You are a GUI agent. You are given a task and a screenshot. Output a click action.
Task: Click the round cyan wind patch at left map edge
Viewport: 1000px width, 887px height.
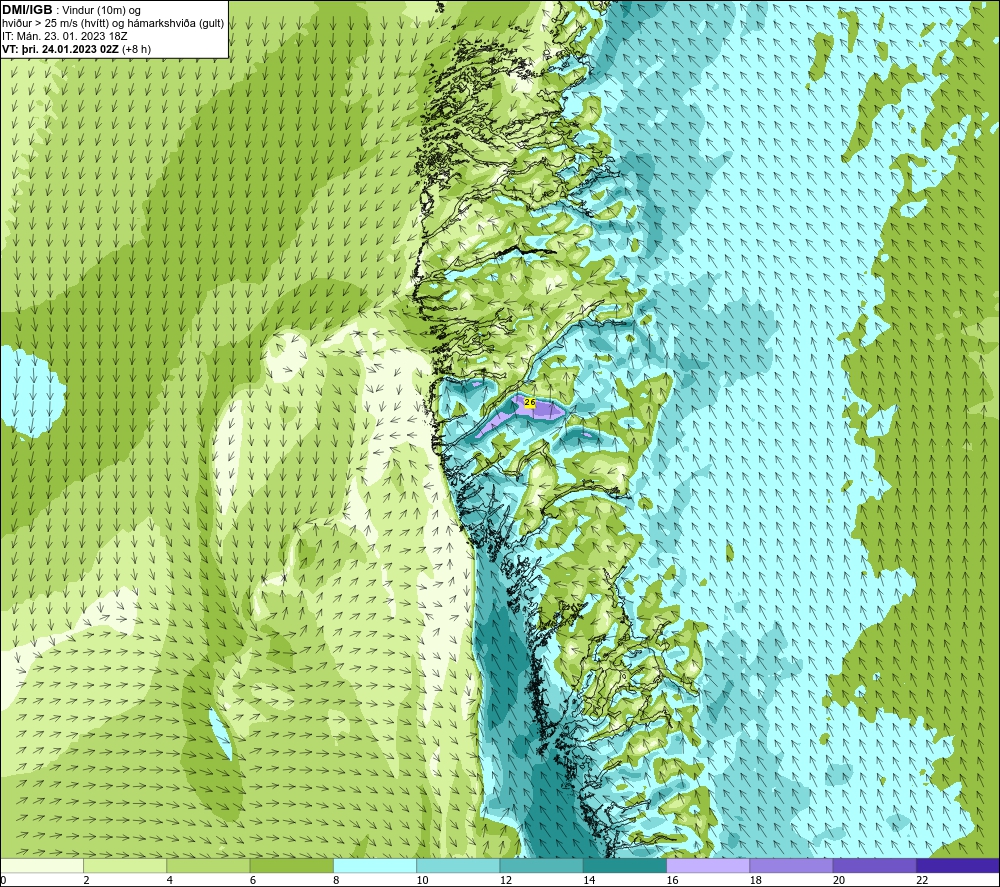click(29, 392)
